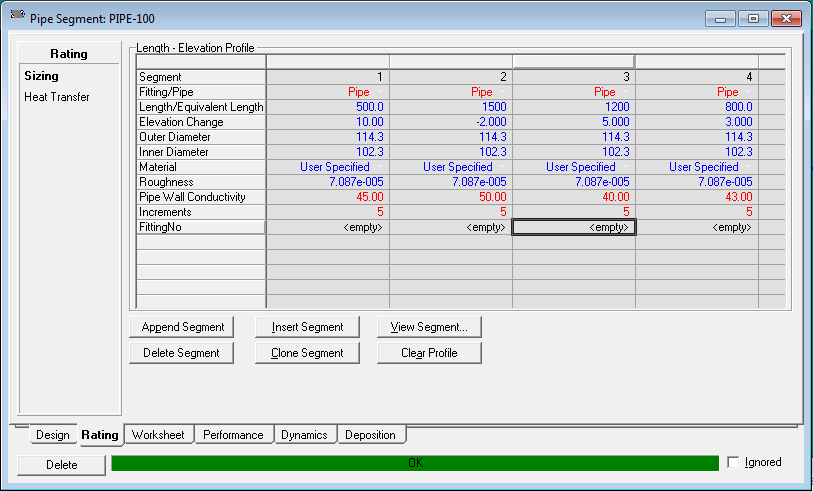Select the Rating tab at bottom

coord(100,435)
